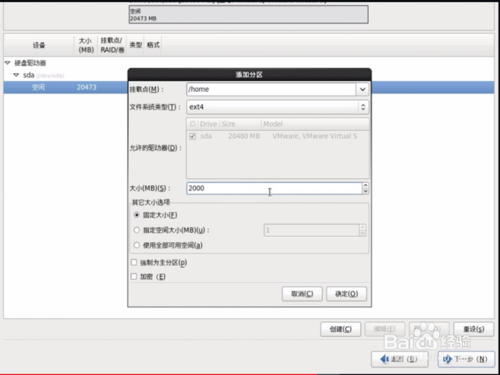Collapse the hard drives tree node

[8, 63]
